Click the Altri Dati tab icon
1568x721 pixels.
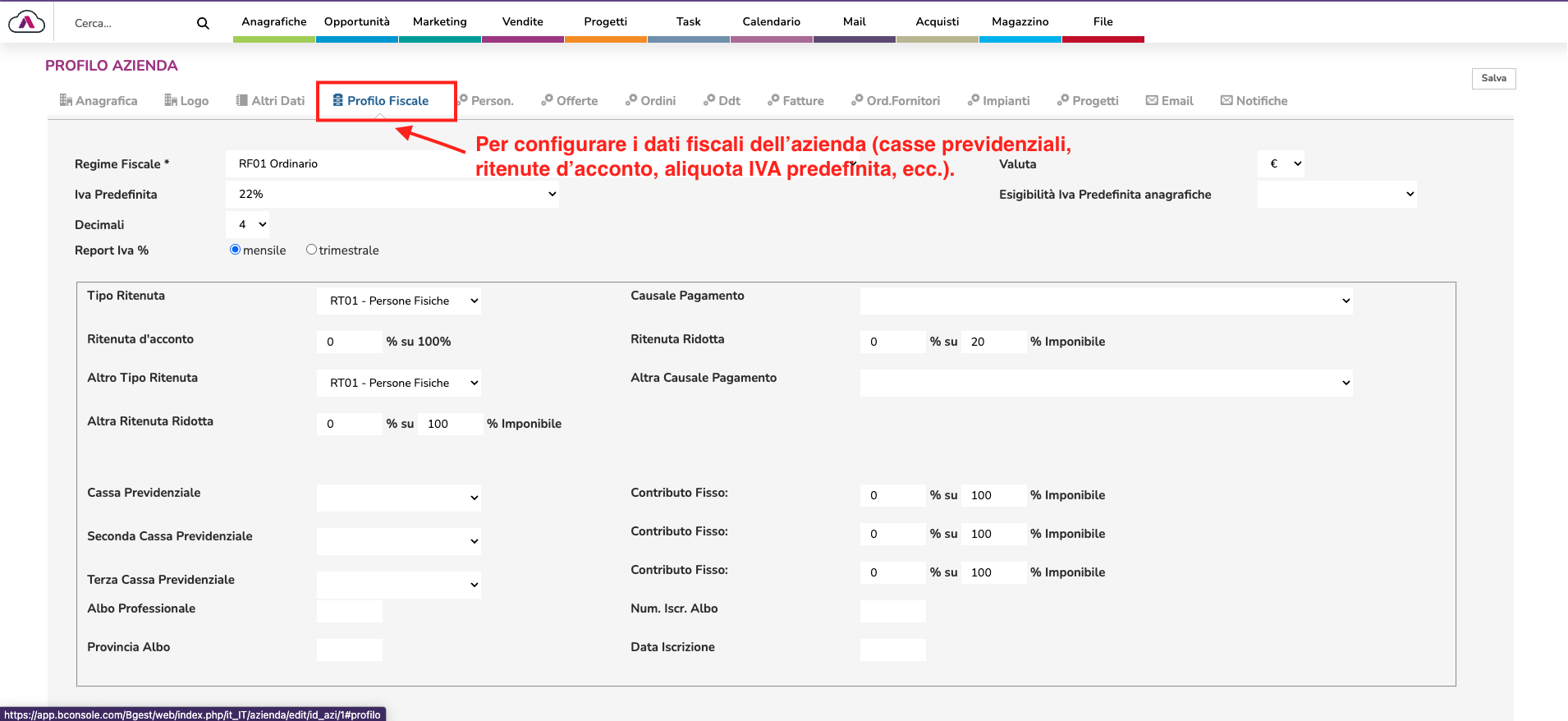pyautogui.click(x=241, y=100)
